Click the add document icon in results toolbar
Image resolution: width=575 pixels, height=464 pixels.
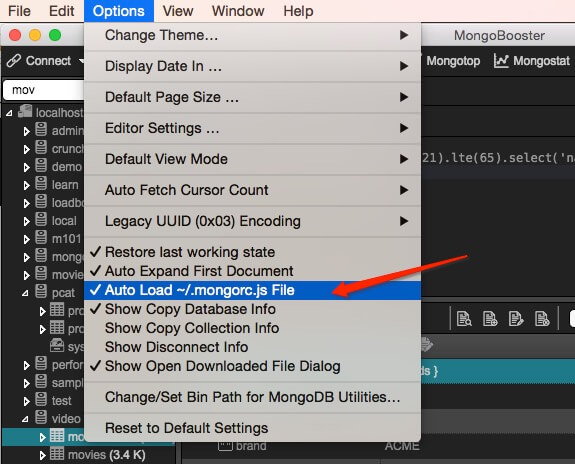490,318
